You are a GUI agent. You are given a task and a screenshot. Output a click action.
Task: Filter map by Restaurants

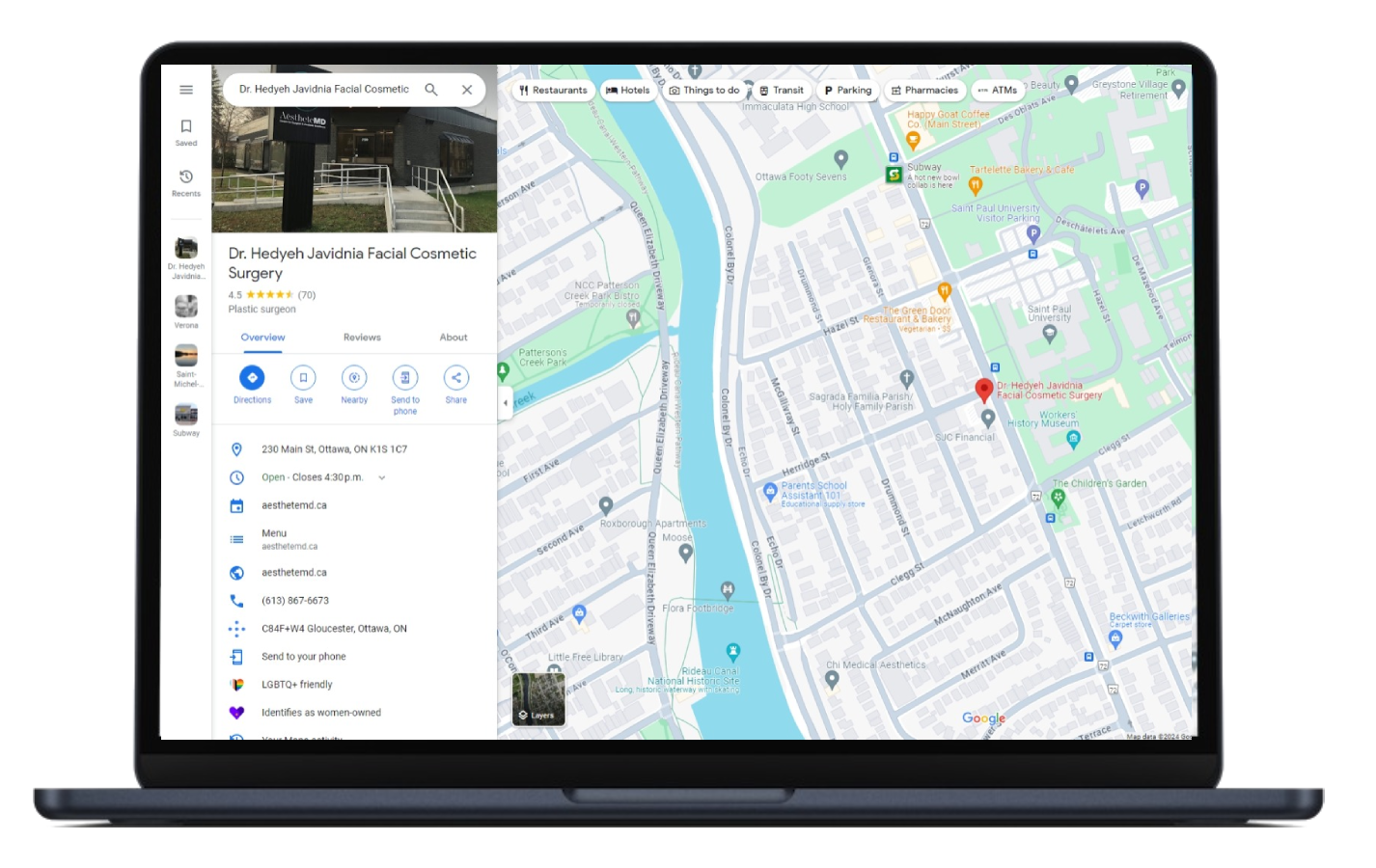pyautogui.click(x=553, y=91)
